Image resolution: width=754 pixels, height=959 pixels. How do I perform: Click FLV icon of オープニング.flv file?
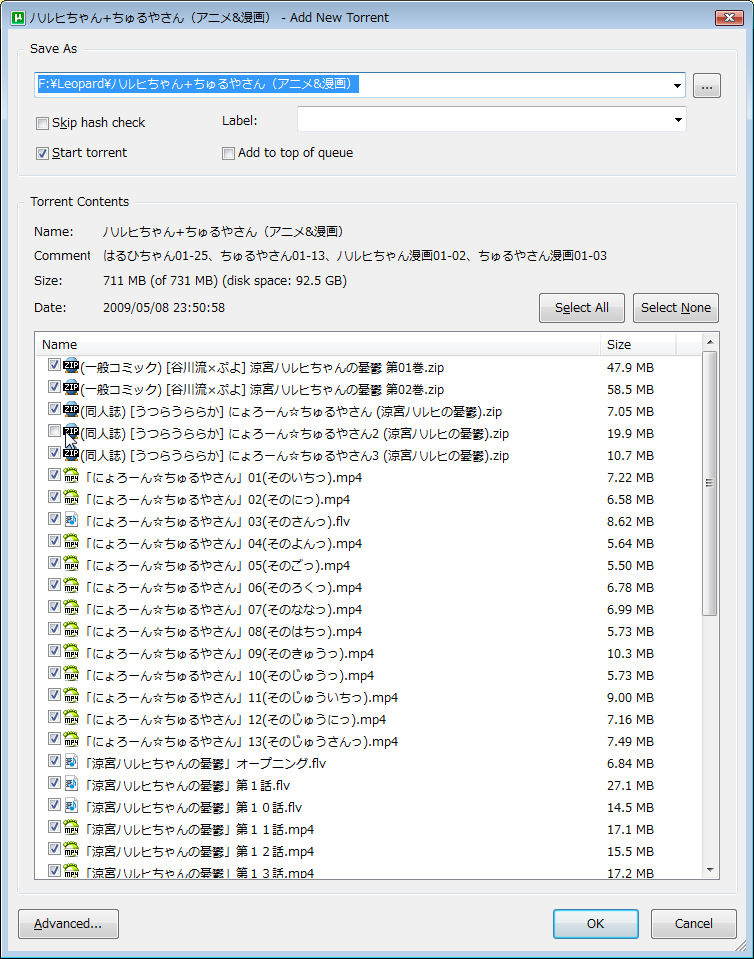[x=71, y=763]
